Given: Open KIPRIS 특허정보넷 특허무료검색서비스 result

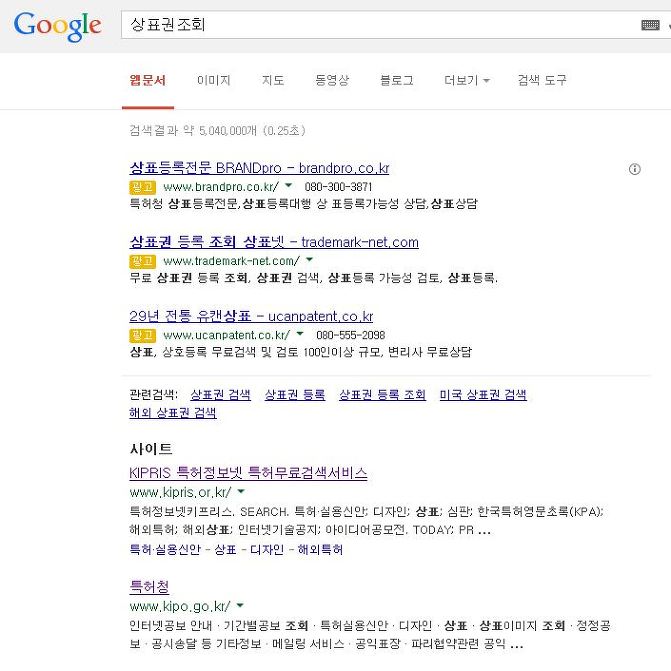Looking at the screenshot, I should (x=248, y=472).
